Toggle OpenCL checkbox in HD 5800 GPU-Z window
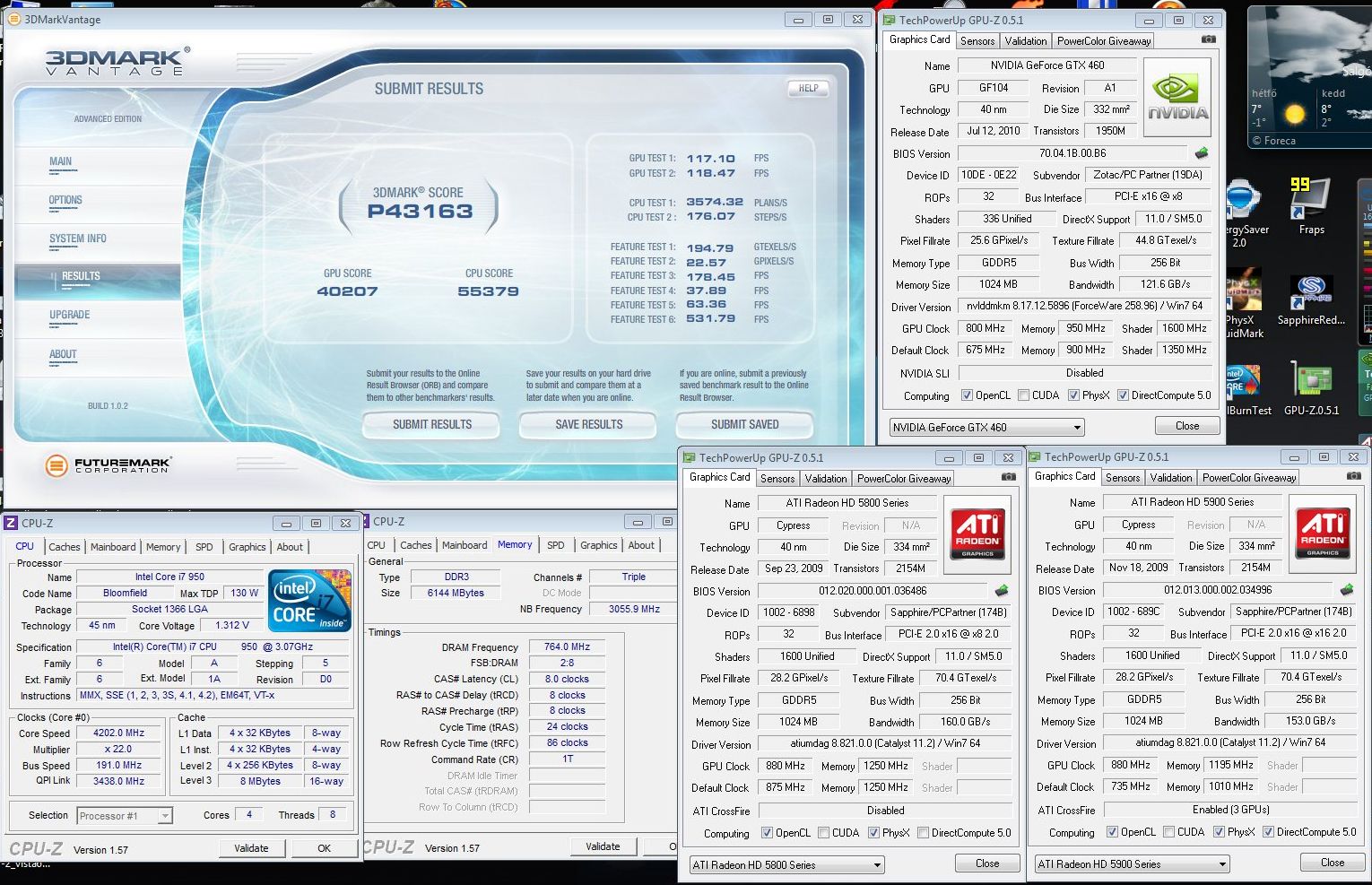The height and width of the screenshot is (885, 1372). tap(767, 833)
